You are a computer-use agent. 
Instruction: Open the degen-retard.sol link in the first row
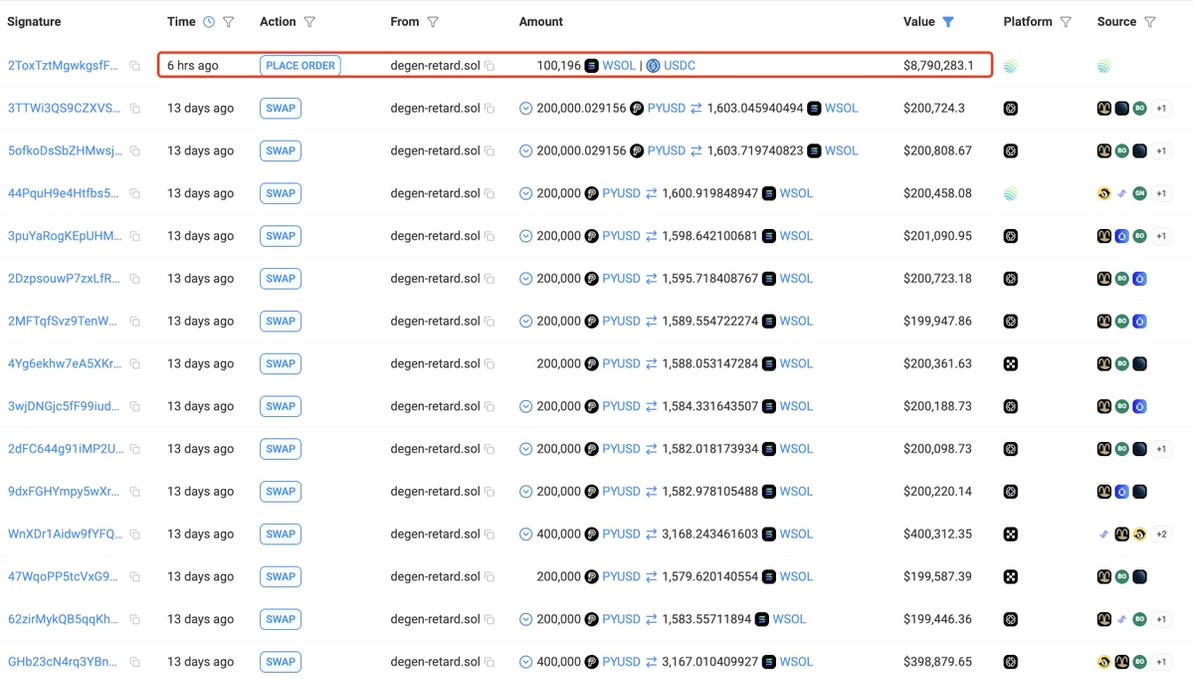coord(434,64)
